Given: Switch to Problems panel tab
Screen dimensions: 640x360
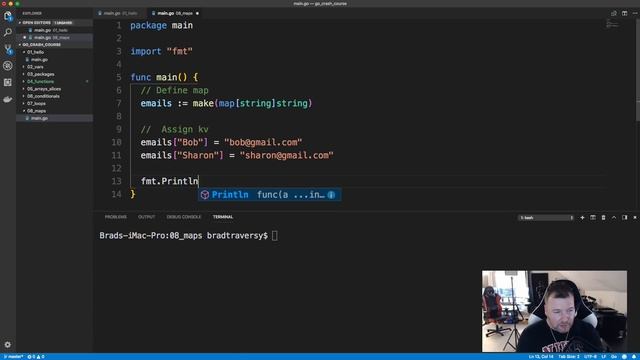Looking at the screenshot, I should (116, 217).
